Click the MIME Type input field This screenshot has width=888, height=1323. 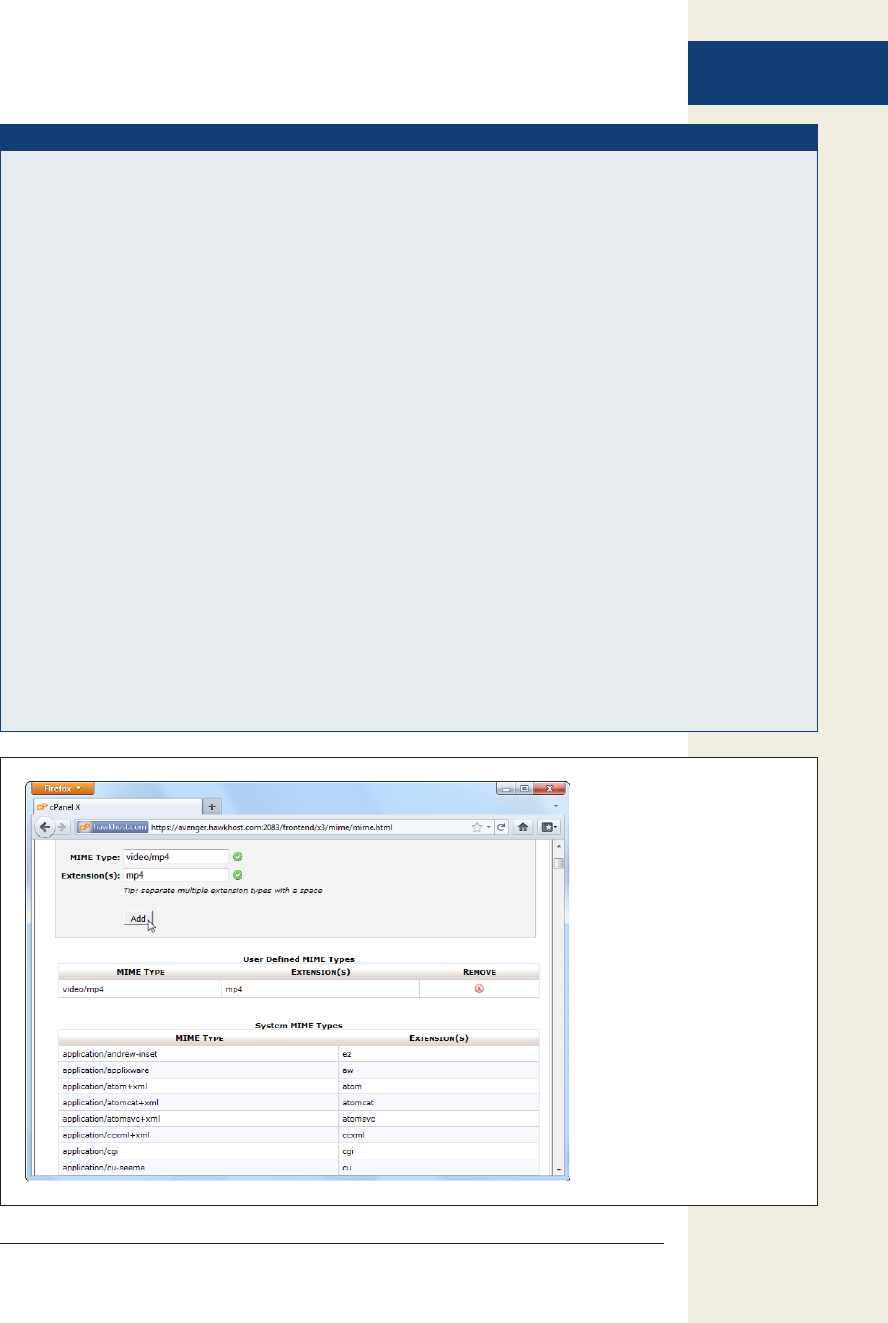tap(175, 857)
